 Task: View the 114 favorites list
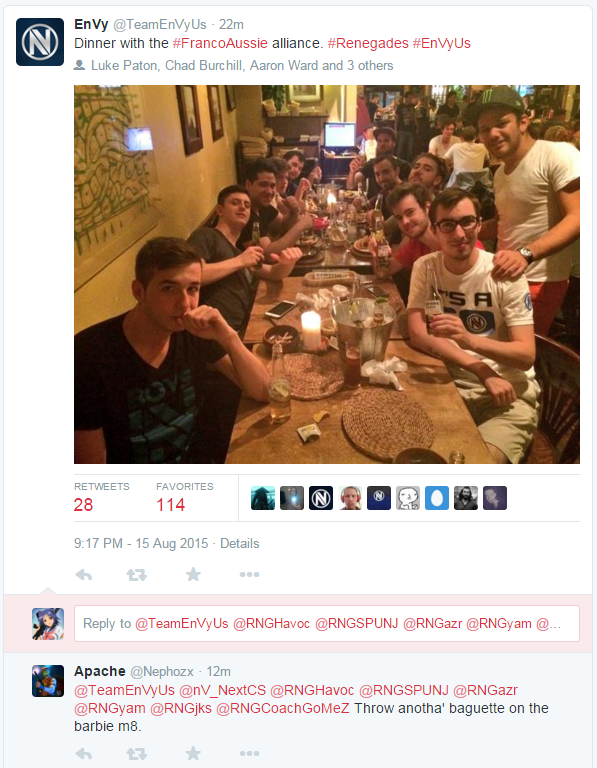[185, 497]
